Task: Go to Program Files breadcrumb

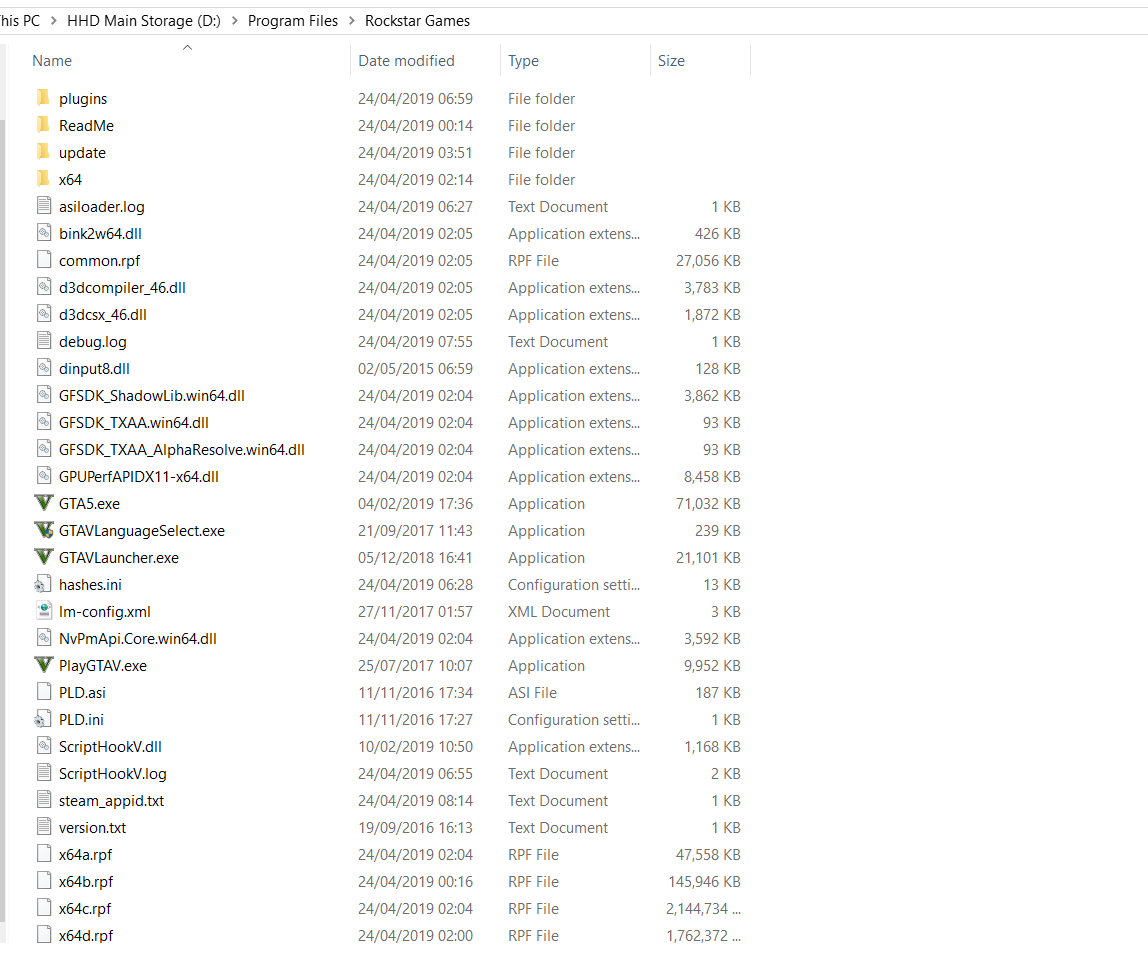Action: pyautogui.click(x=293, y=20)
